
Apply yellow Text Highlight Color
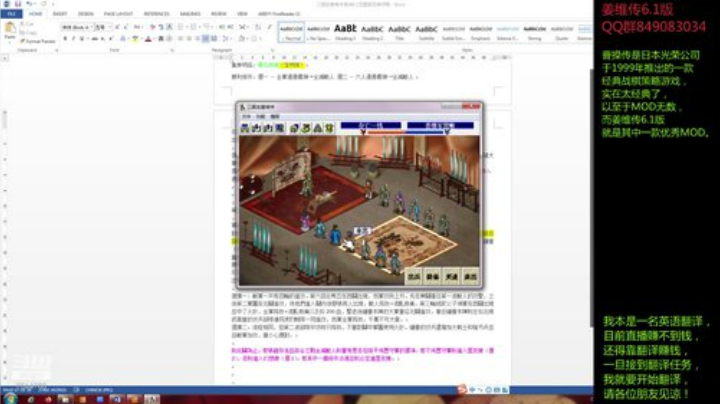coord(134,39)
